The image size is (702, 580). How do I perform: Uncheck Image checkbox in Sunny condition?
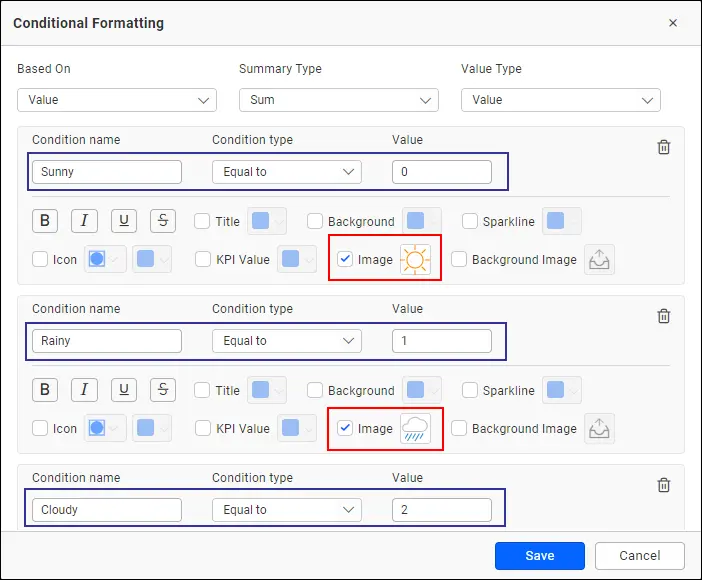[345, 259]
